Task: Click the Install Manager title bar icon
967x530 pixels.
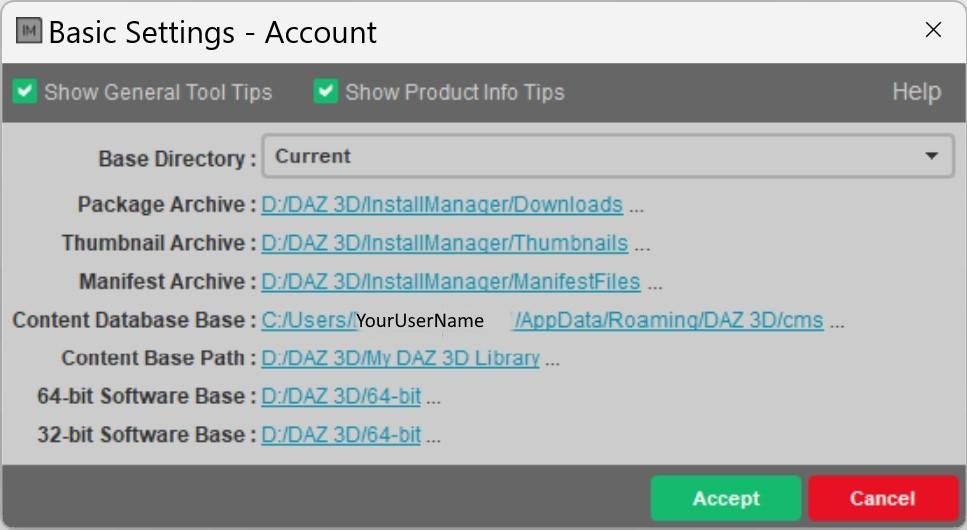Action: (29, 30)
